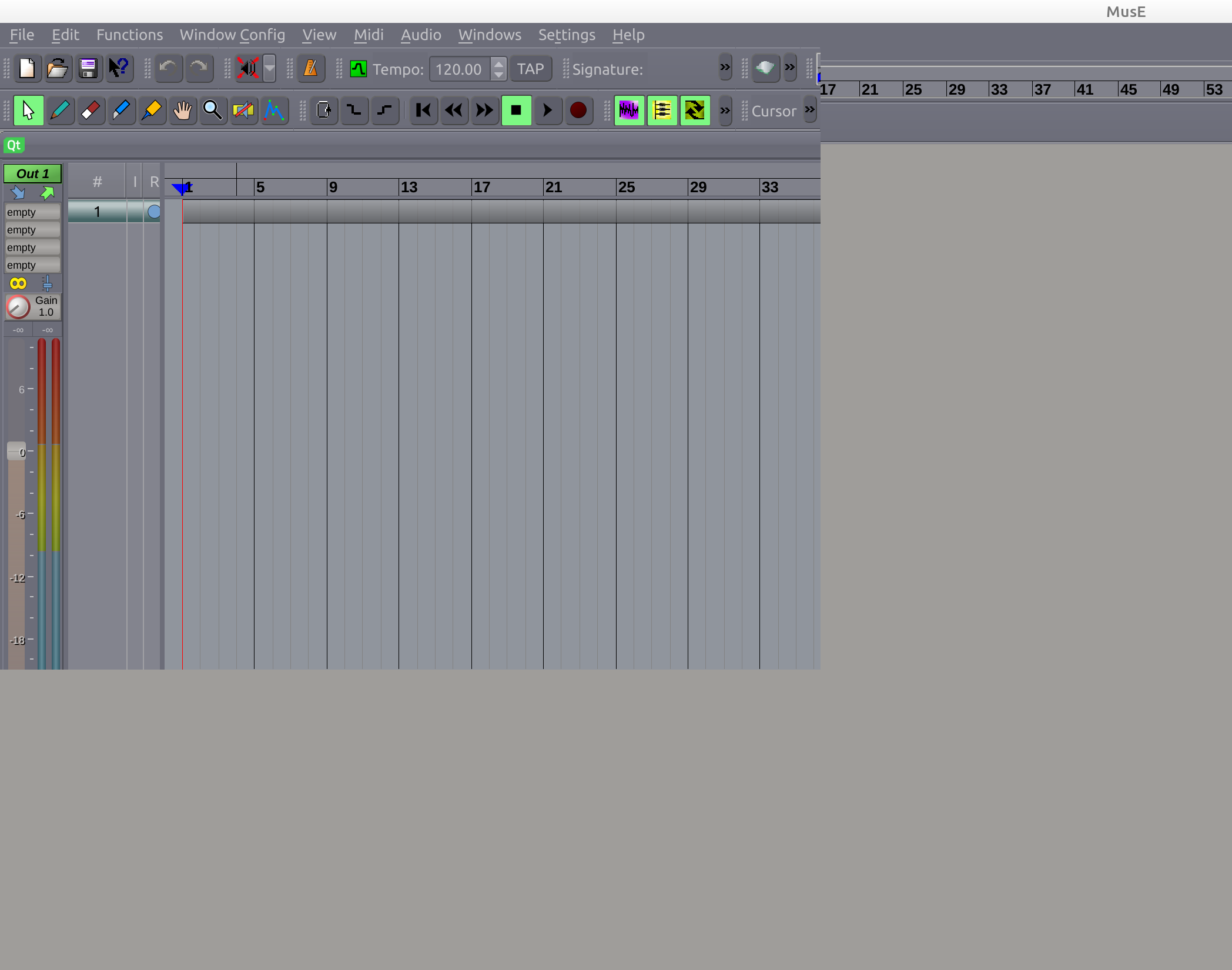Click the volume fader handle at 0 dB
This screenshot has width=1232, height=970.
point(16,451)
